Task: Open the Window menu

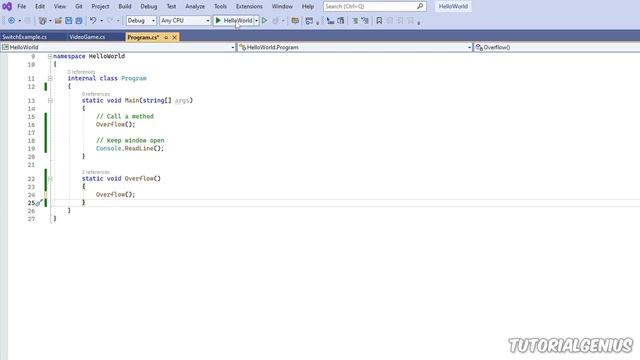Action: [282, 6]
